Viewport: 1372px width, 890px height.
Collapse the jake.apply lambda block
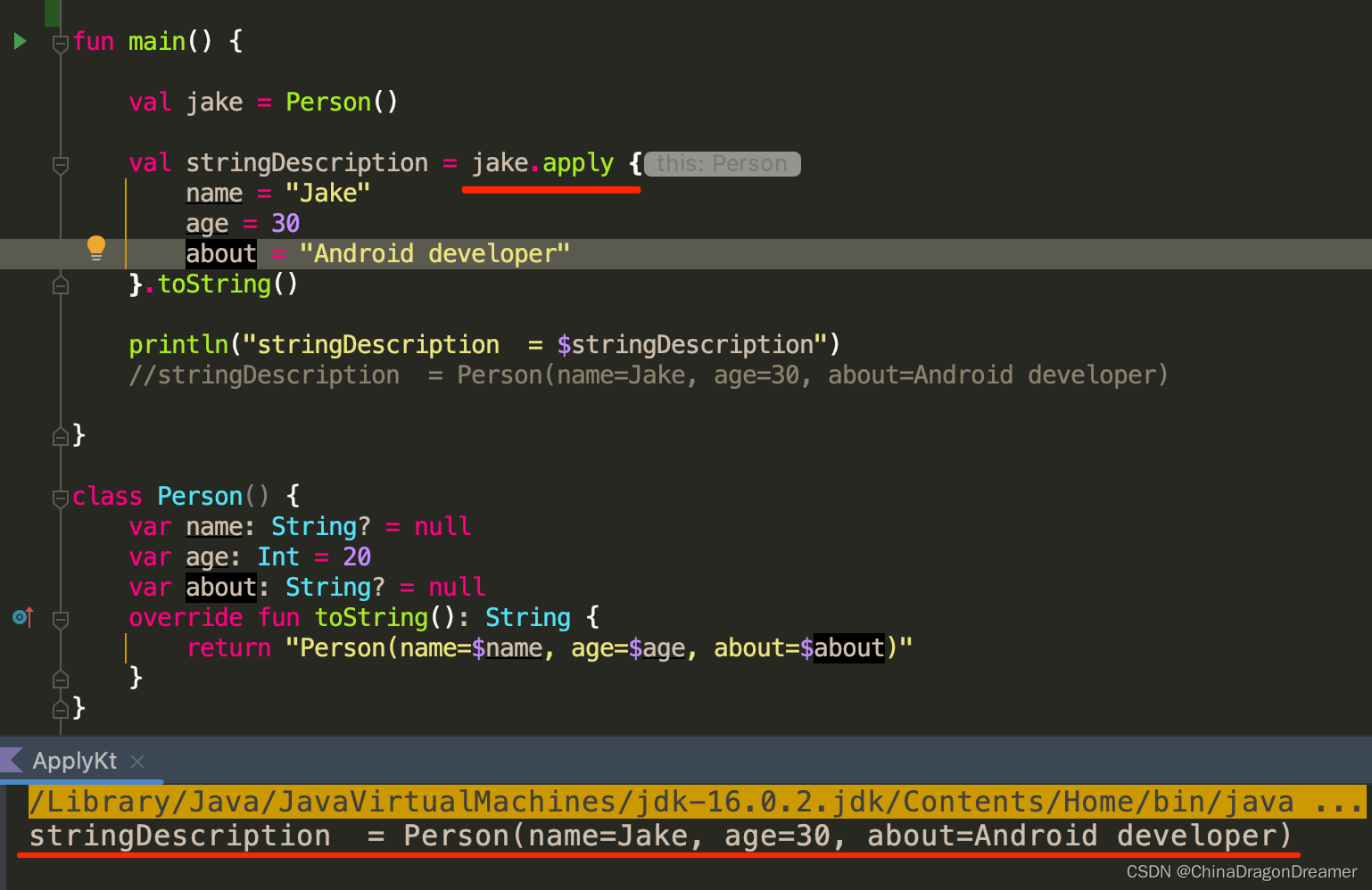pyautogui.click(x=61, y=165)
